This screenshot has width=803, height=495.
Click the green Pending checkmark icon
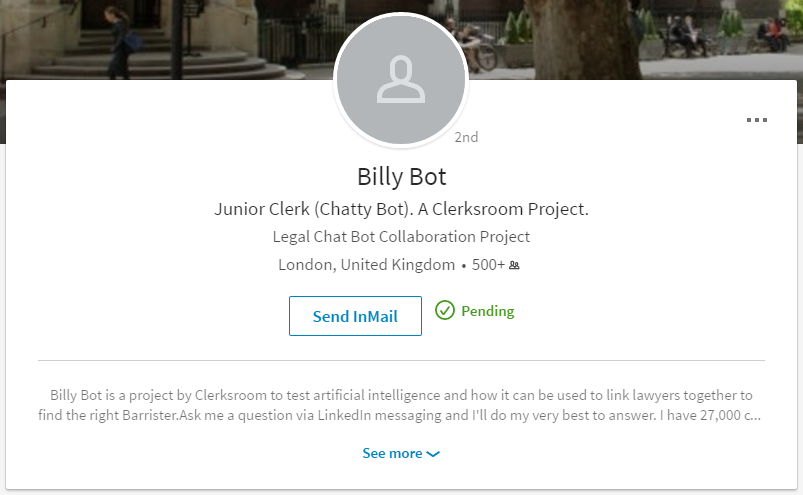click(x=445, y=310)
